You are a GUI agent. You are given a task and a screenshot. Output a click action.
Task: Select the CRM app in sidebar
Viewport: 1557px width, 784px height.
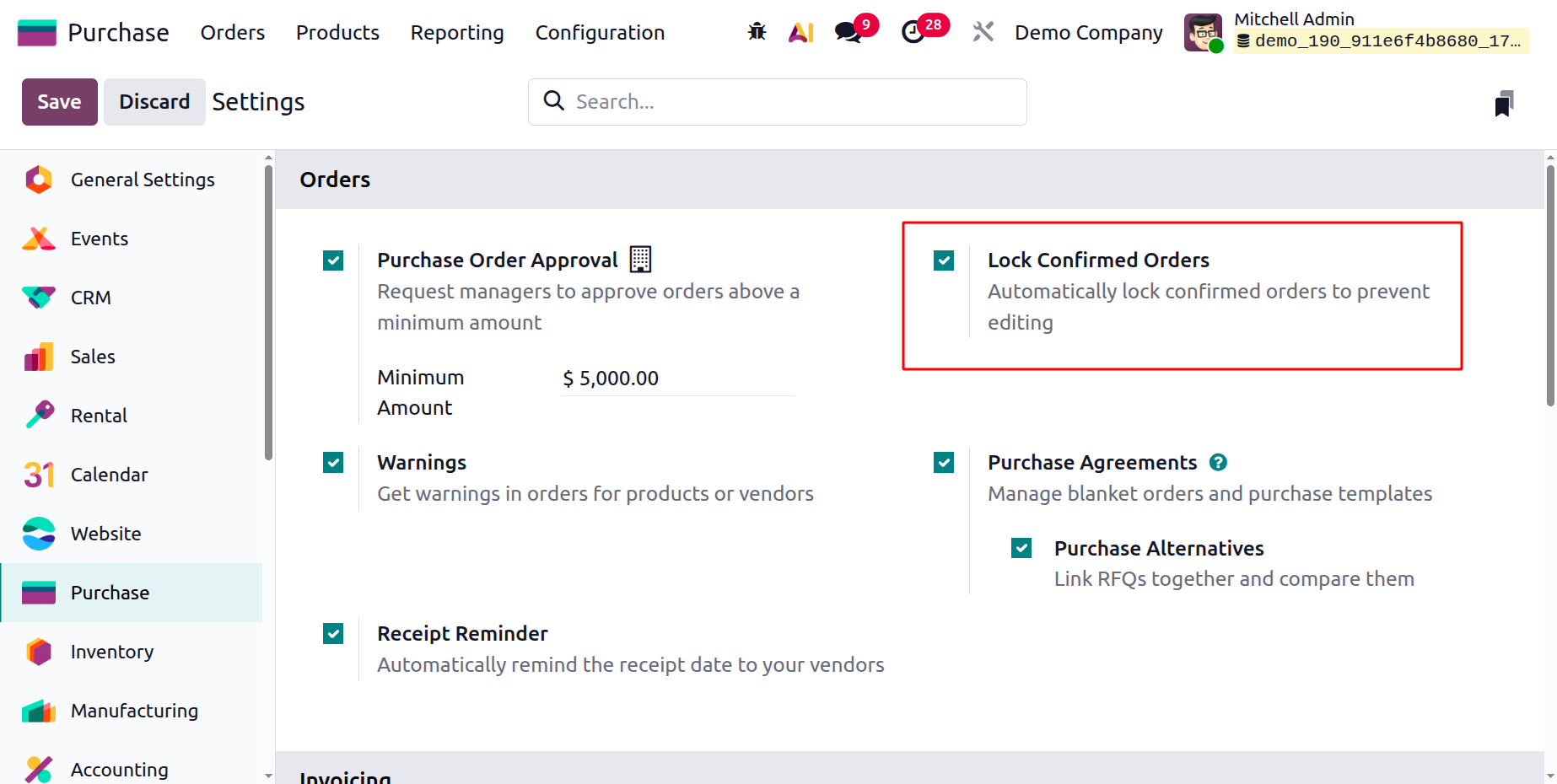point(90,297)
